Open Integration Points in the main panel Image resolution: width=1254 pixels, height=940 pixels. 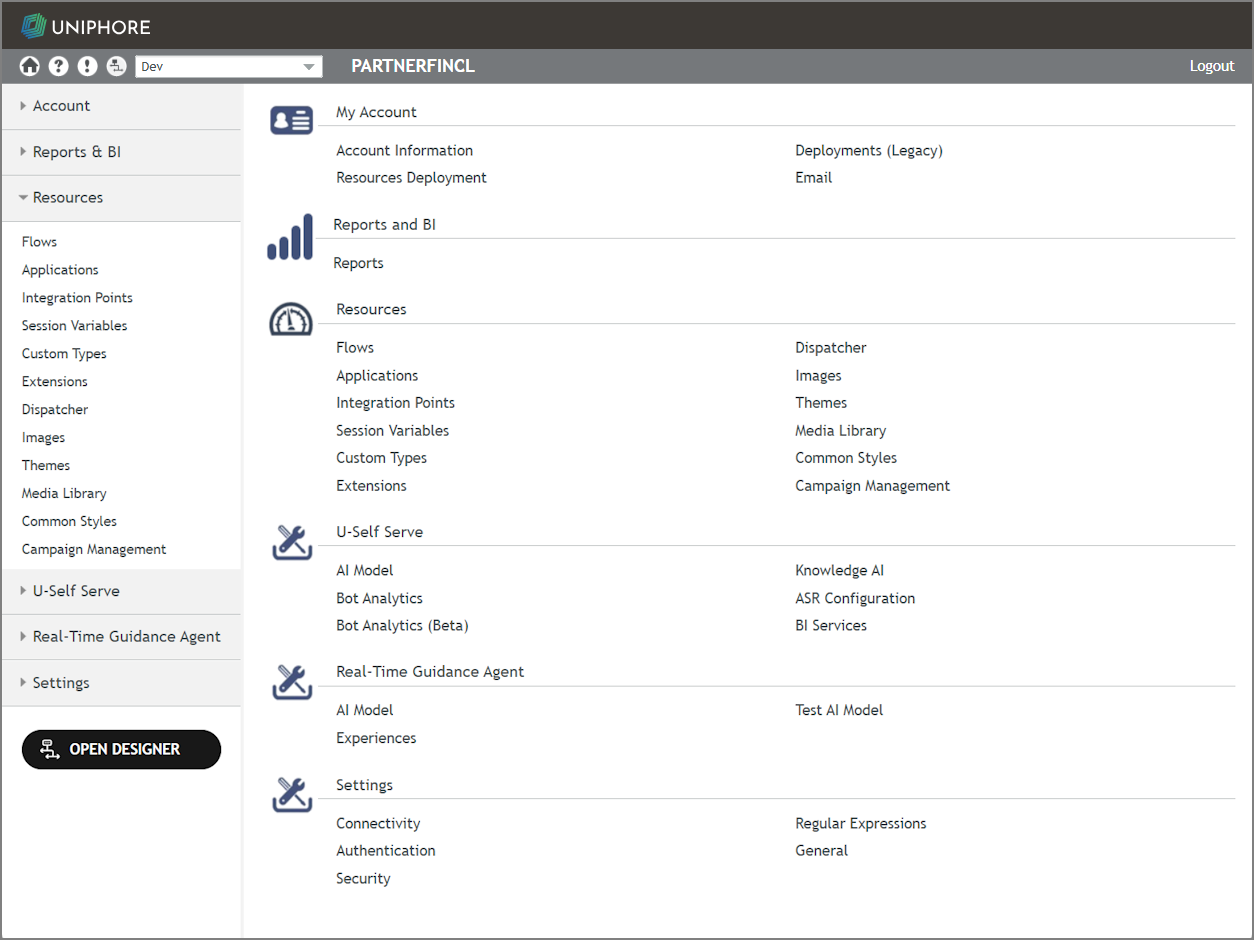click(396, 403)
